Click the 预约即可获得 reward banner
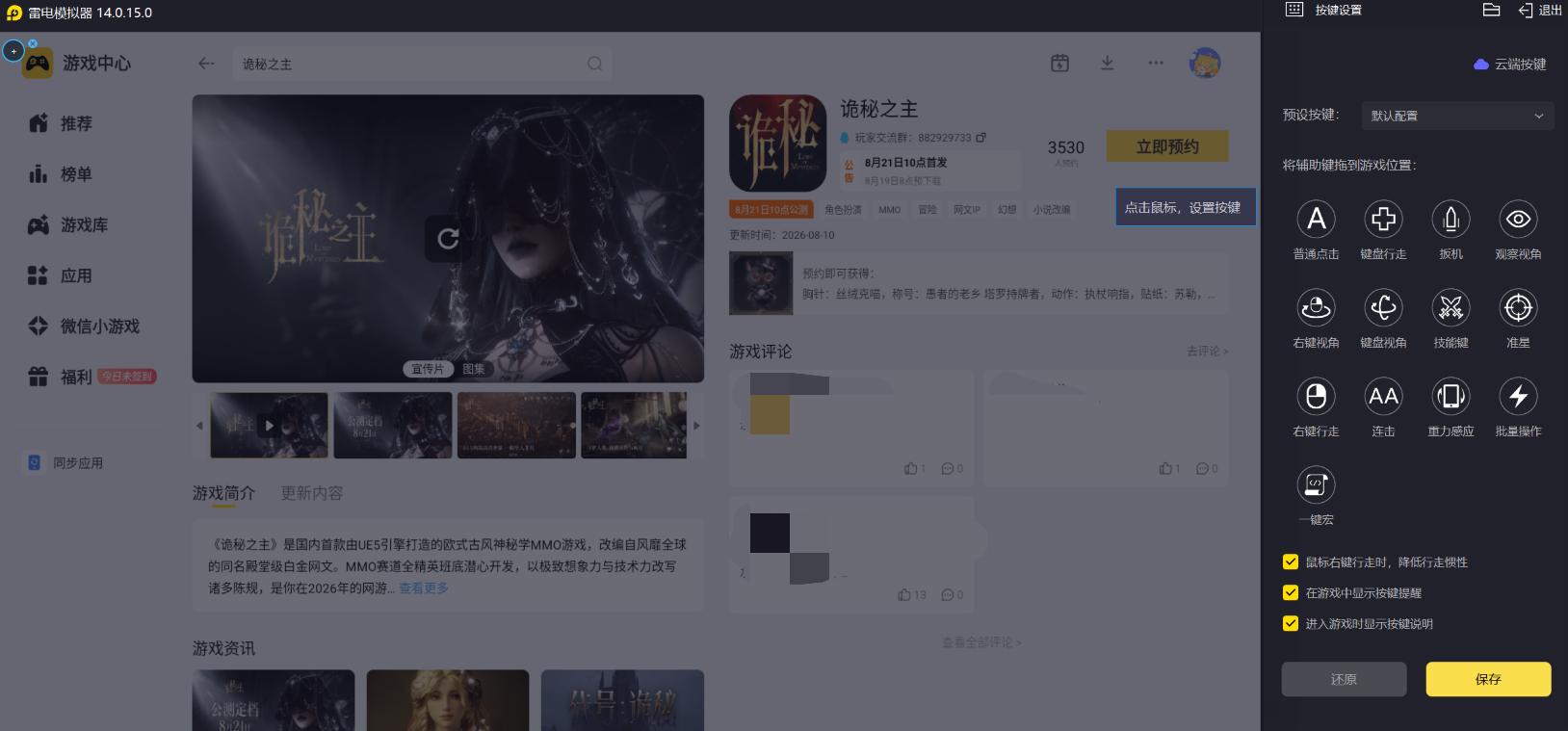Screen dimensions: 1568x731 point(979,283)
